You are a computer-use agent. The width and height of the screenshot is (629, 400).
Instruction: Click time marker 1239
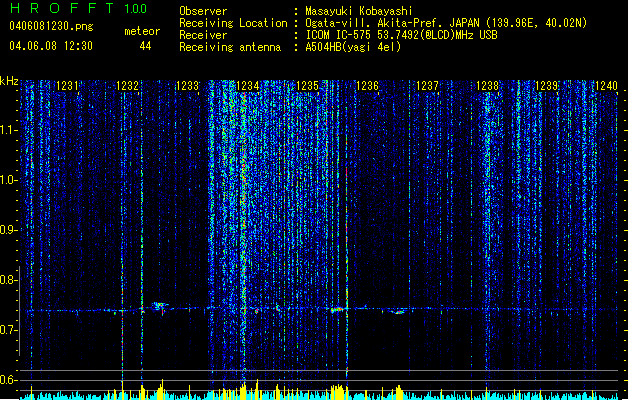coord(547,86)
